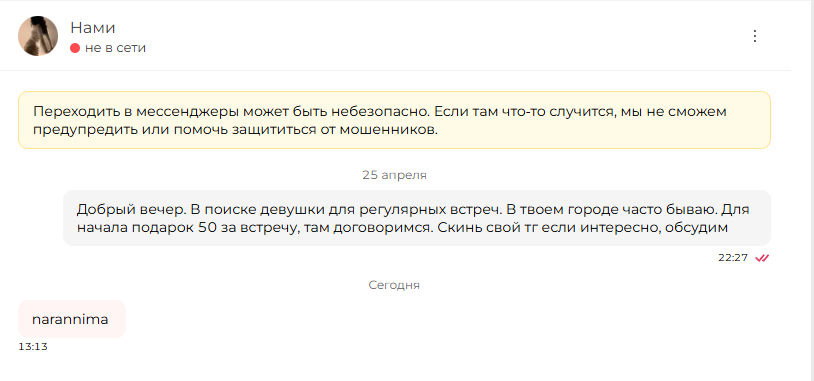Screen dimensions: 814x381
Task: Select the '25 апреля' date separator
Action: pos(395,175)
